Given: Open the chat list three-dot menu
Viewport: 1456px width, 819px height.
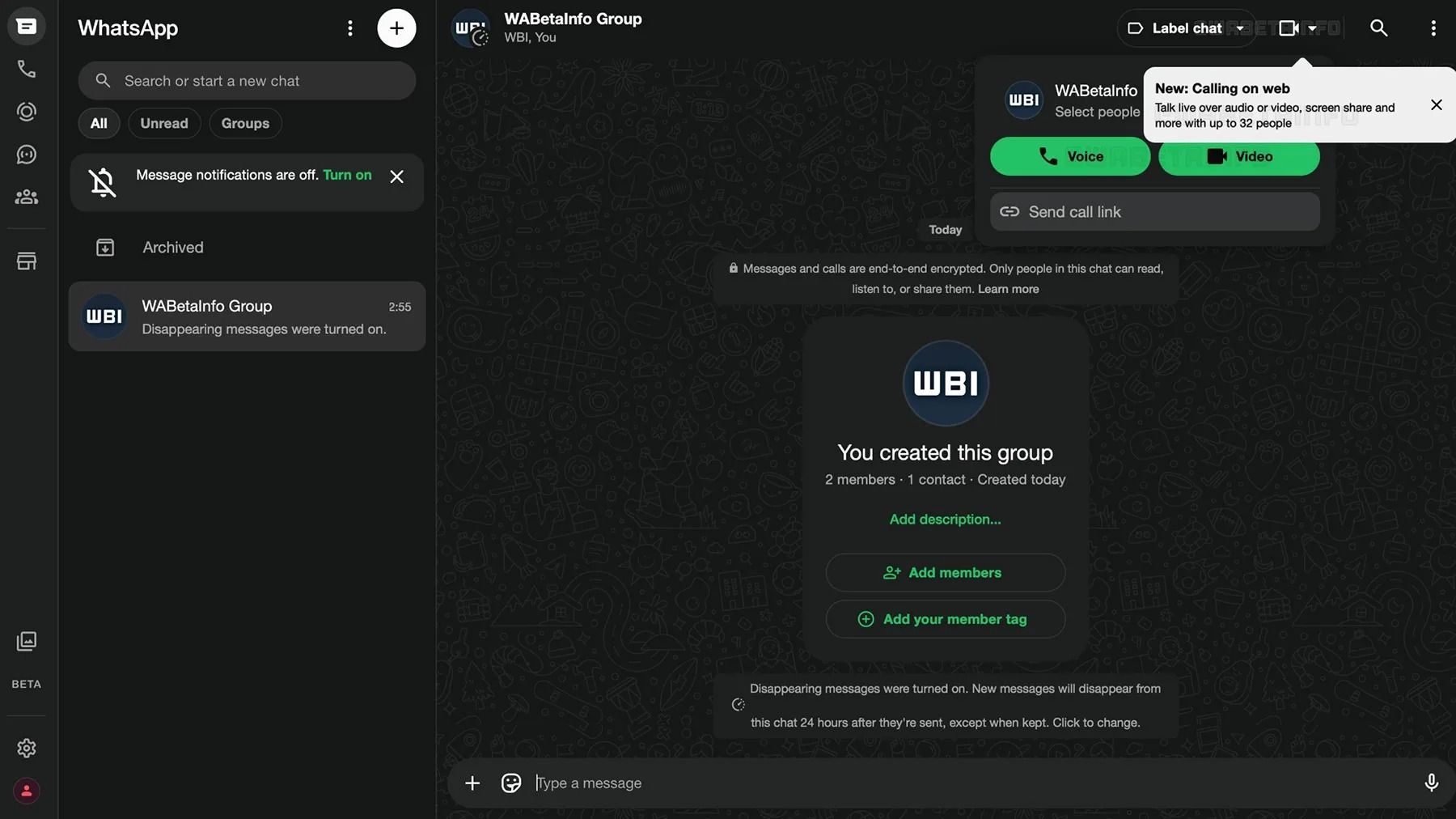Looking at the screenshot, I should point(350,28).
